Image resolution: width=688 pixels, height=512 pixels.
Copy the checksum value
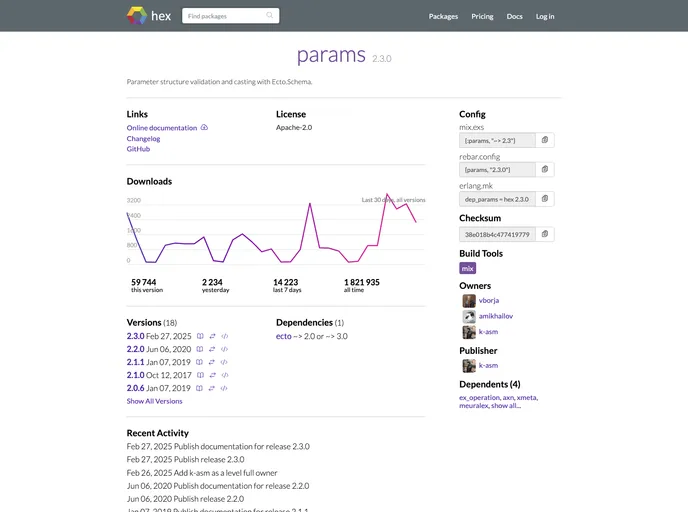[x=545, y=234]
